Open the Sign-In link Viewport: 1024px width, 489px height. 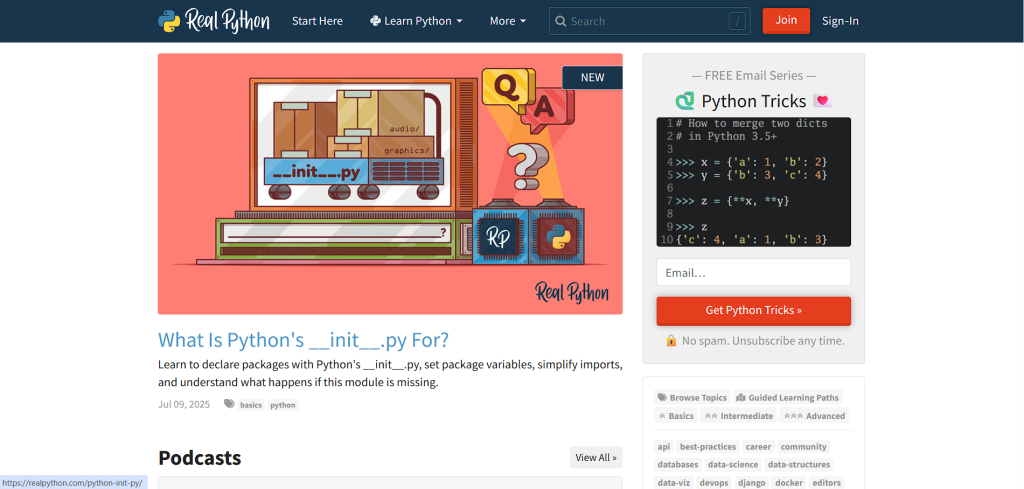click(840, 21)
